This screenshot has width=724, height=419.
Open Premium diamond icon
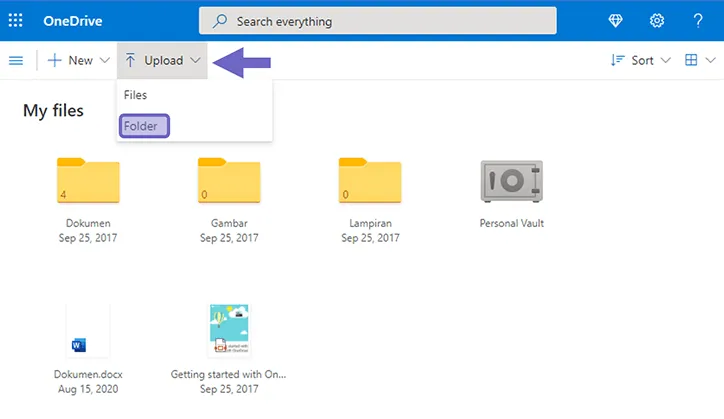615,21
